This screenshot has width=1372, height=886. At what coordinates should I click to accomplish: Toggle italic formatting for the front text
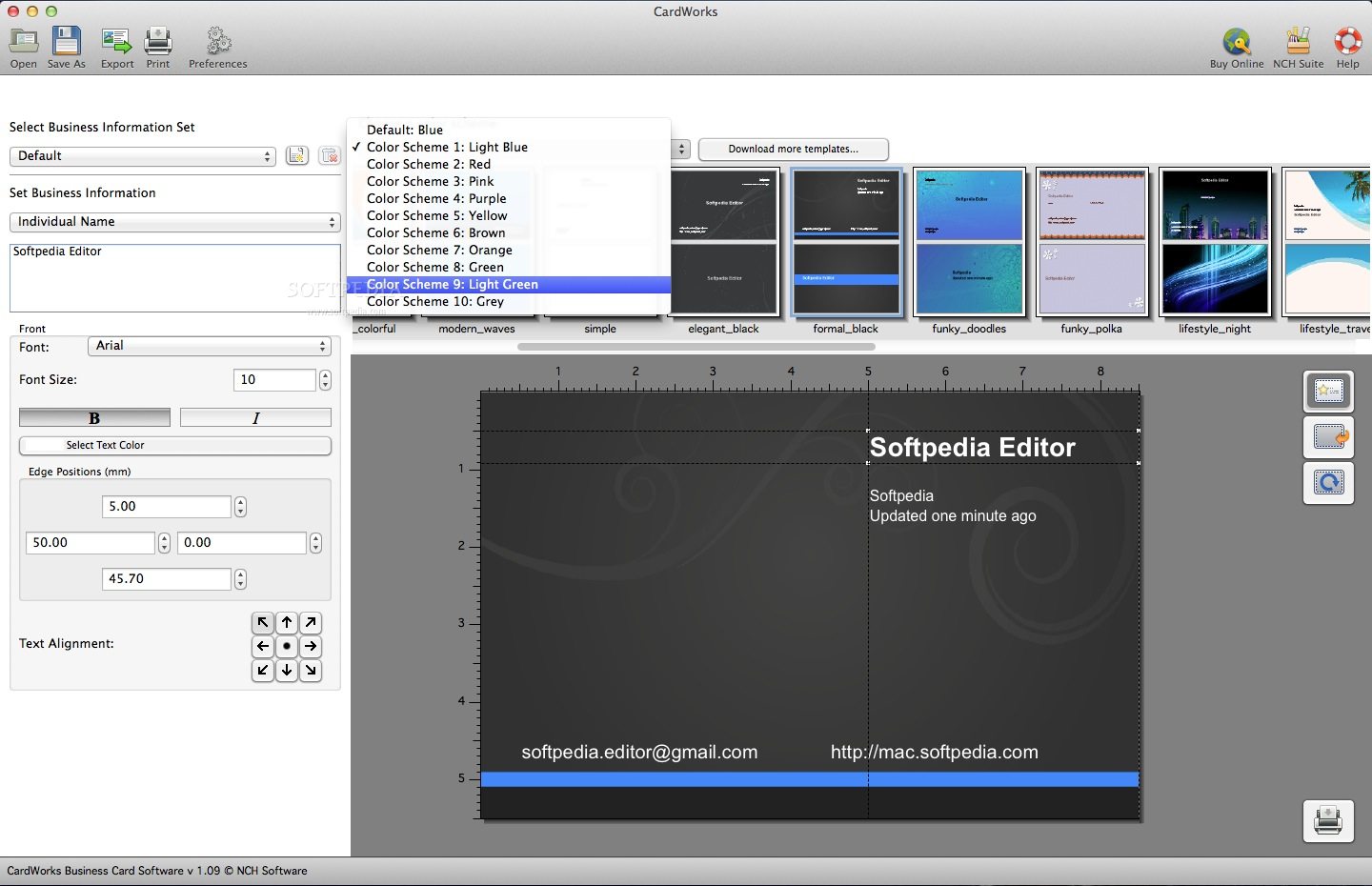pyautogui.click(x=254, y=416)
